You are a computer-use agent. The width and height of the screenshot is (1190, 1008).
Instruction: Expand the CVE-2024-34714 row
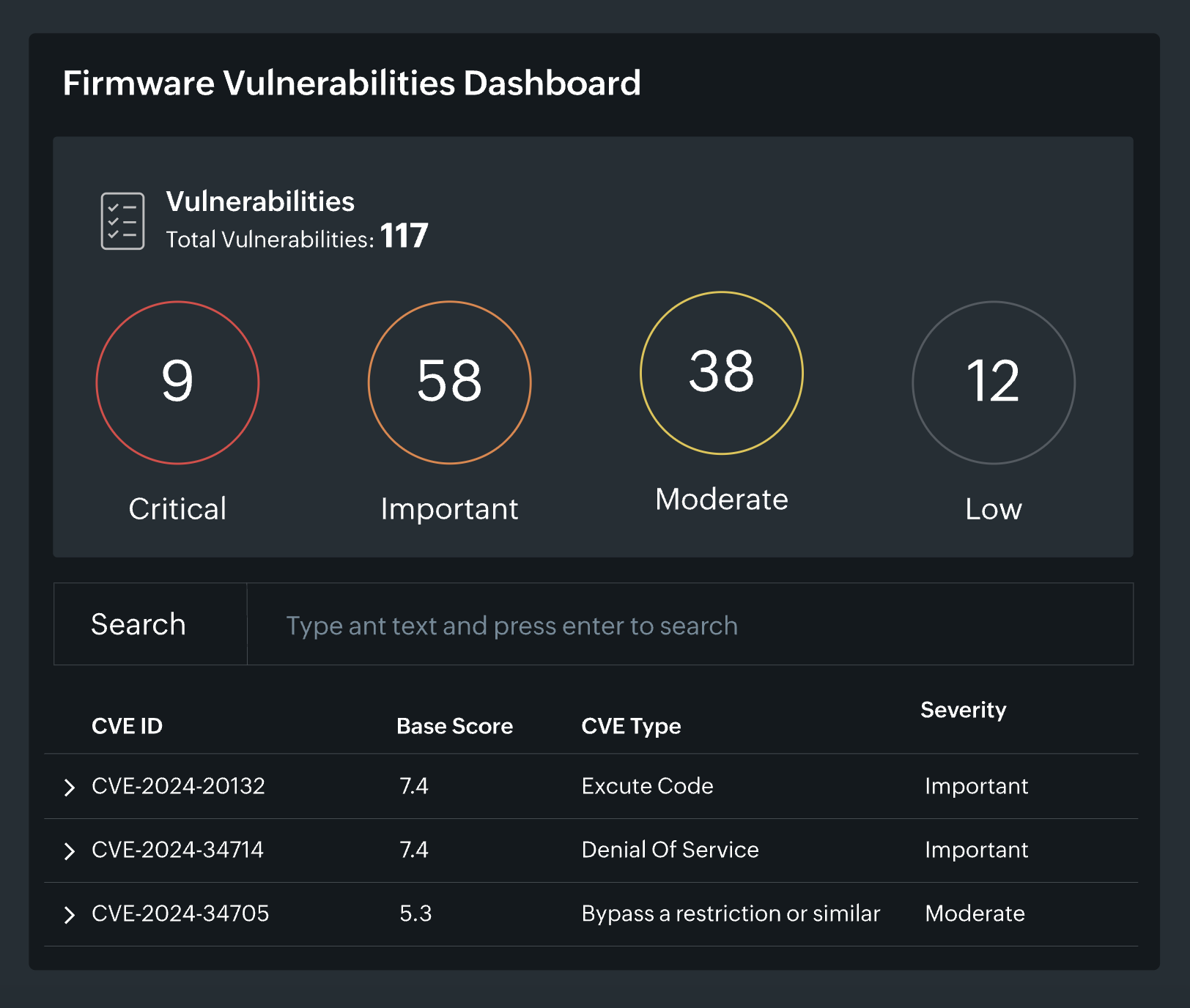click(x=70, y=851)
